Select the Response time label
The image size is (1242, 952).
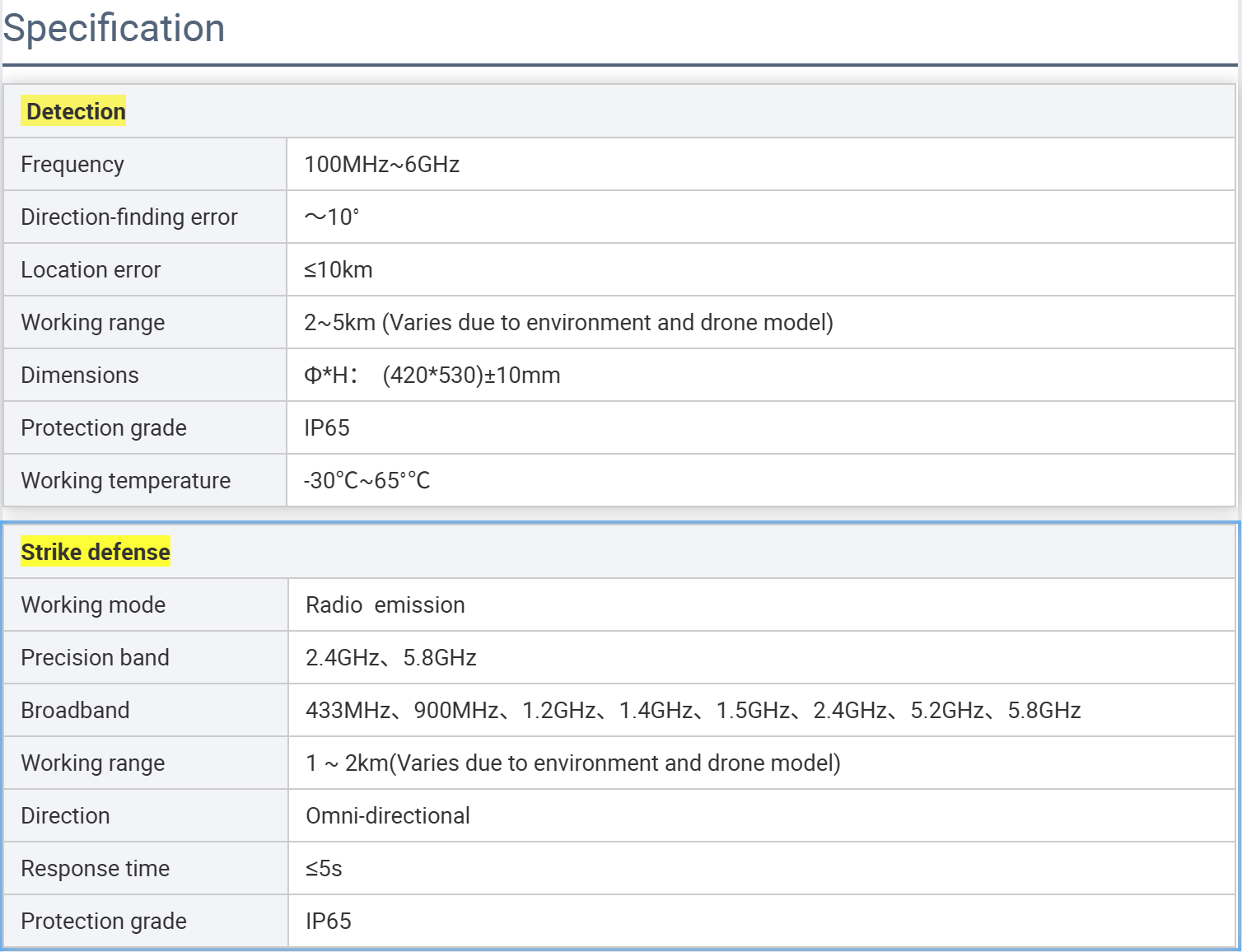point(95,868)
